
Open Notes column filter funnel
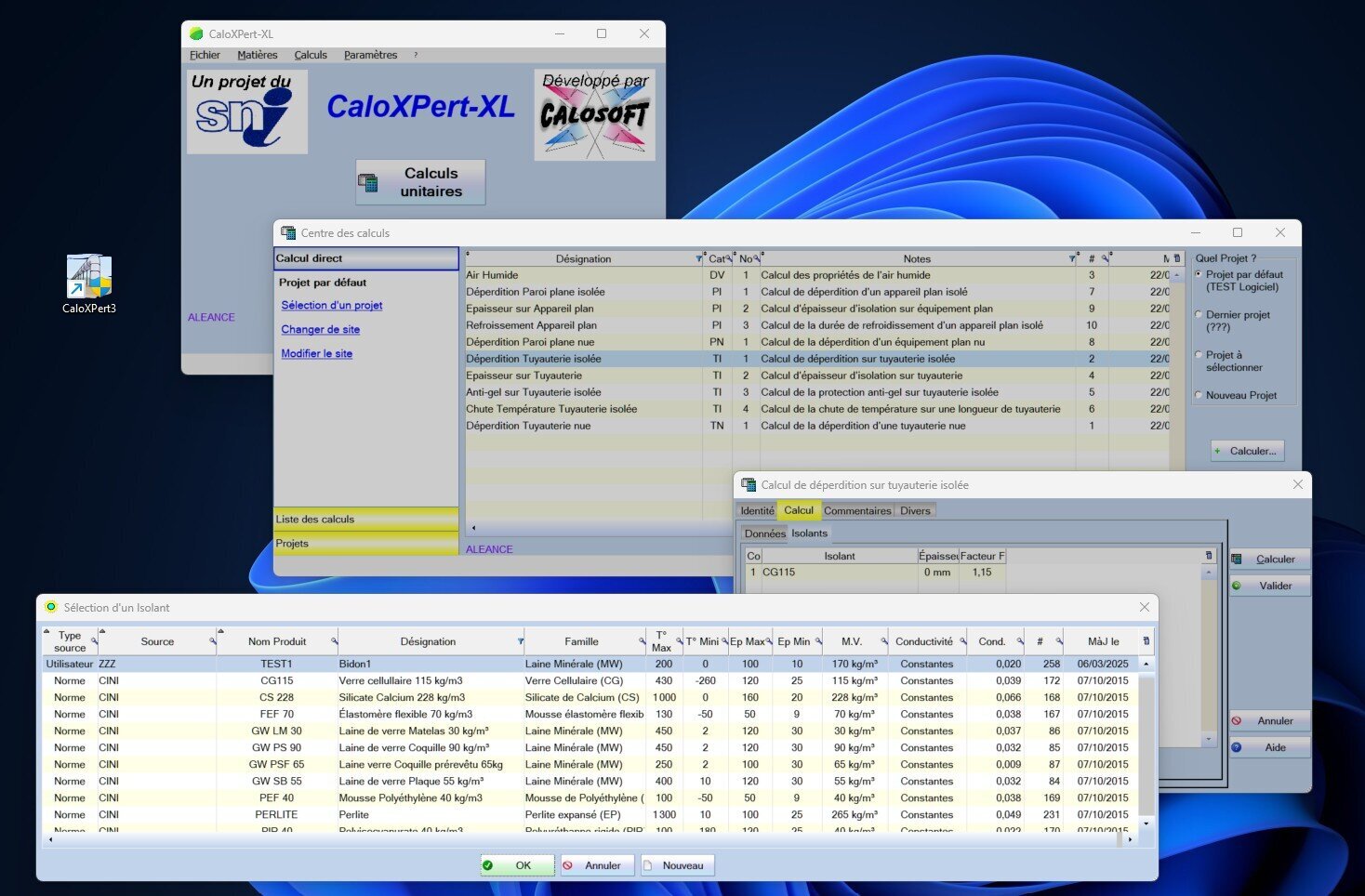pos(1071,258)
